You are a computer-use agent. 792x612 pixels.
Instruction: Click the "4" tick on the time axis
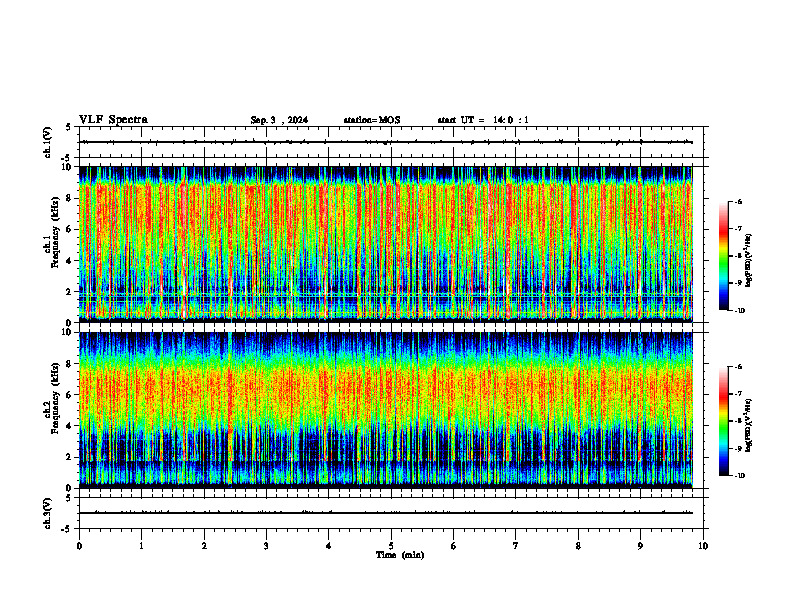click(x=329, y=546)
